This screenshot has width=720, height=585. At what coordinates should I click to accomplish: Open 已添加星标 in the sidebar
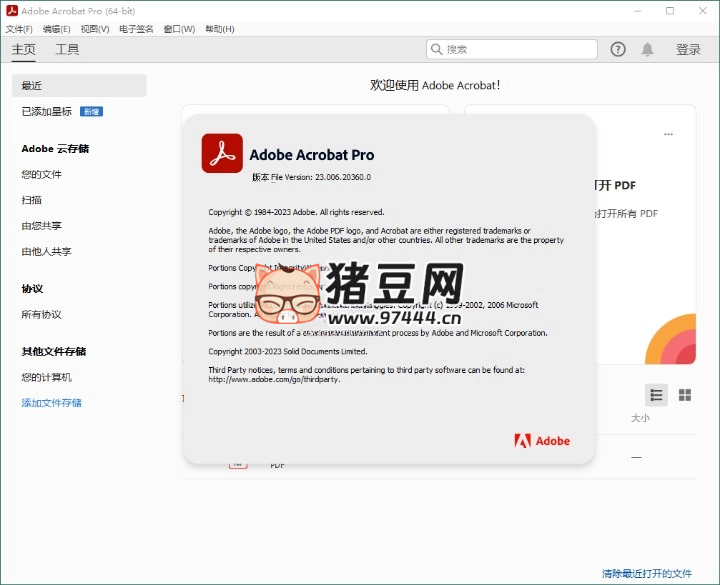pos(47,111)
